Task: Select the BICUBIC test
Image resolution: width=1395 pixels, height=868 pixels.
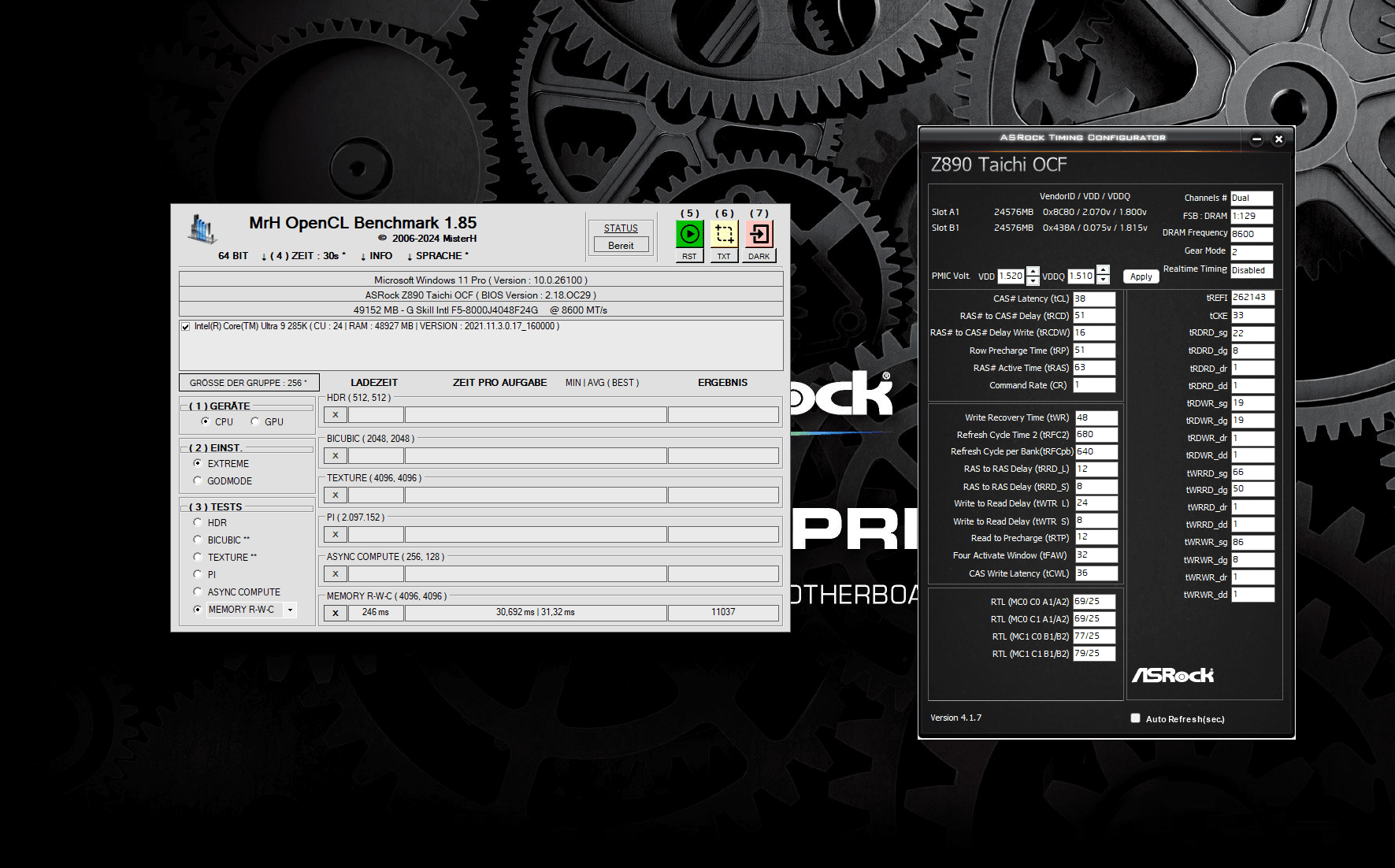Action: [x=198, y=540]
